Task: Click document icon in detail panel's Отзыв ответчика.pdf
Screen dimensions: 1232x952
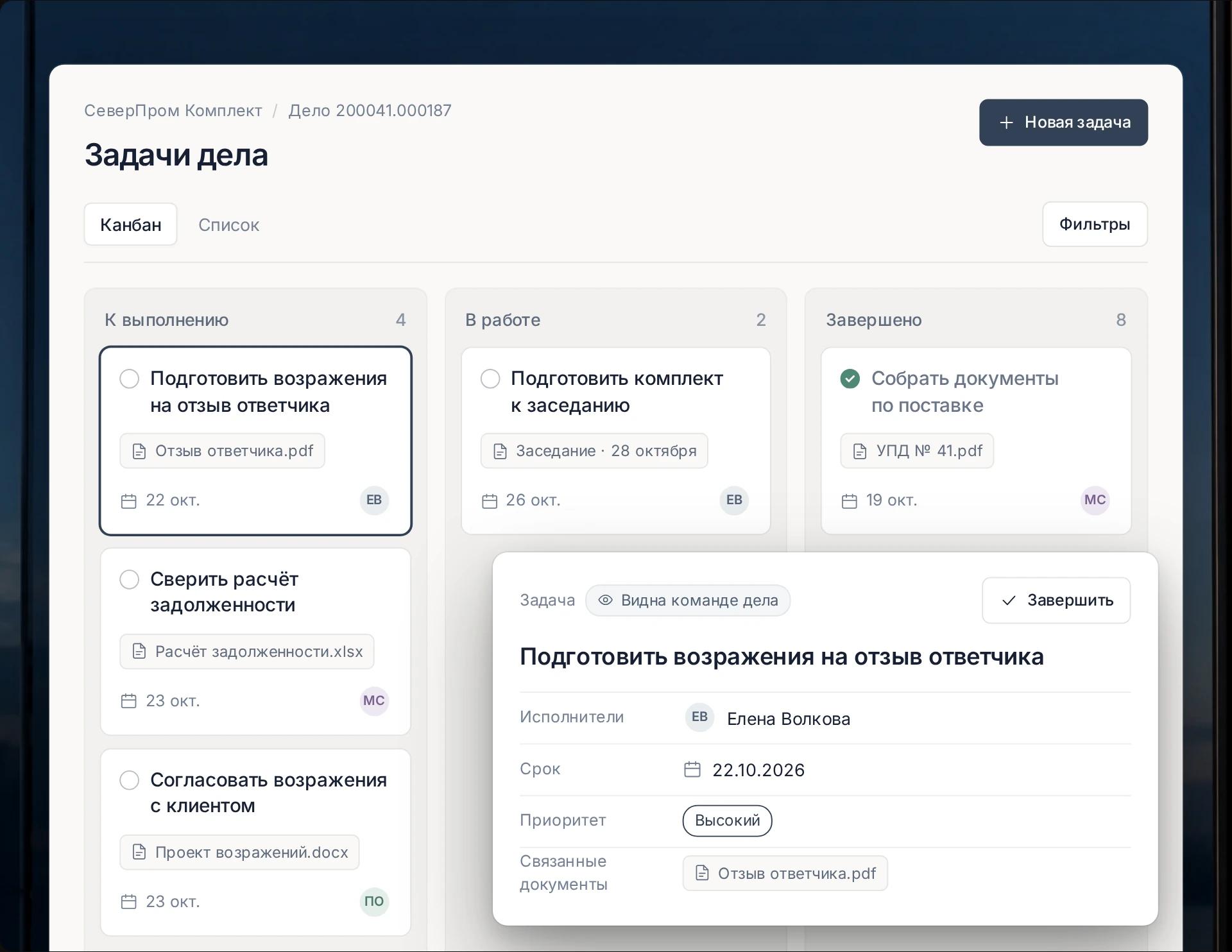Action: tap(702, 873)
